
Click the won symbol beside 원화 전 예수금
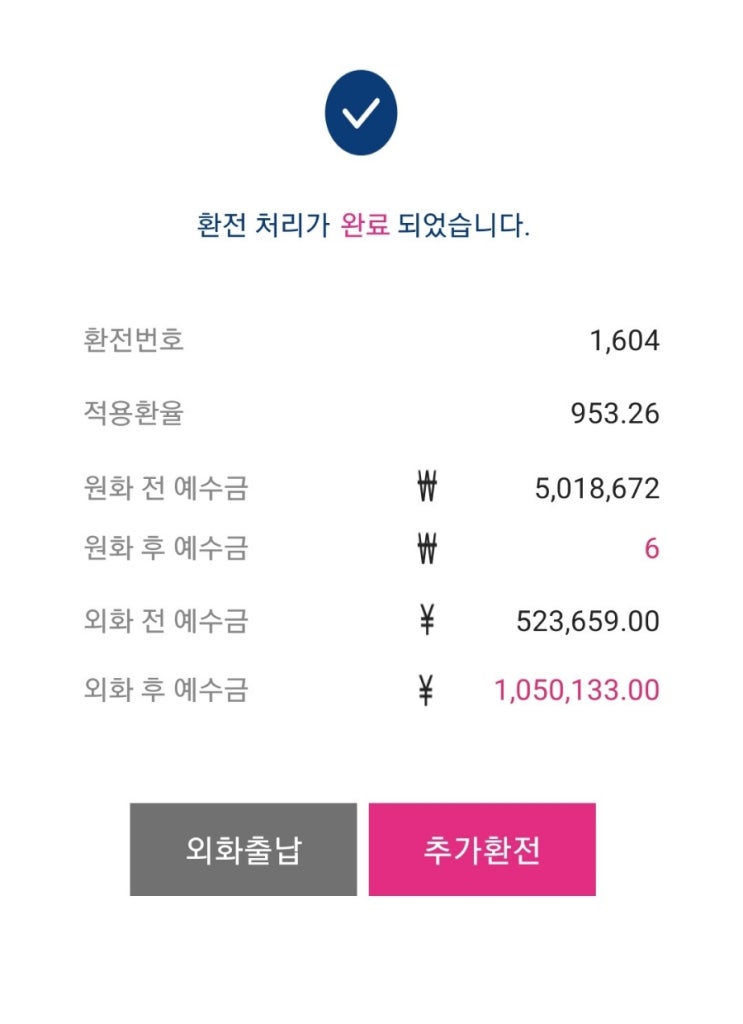click(x=427, y=489)
